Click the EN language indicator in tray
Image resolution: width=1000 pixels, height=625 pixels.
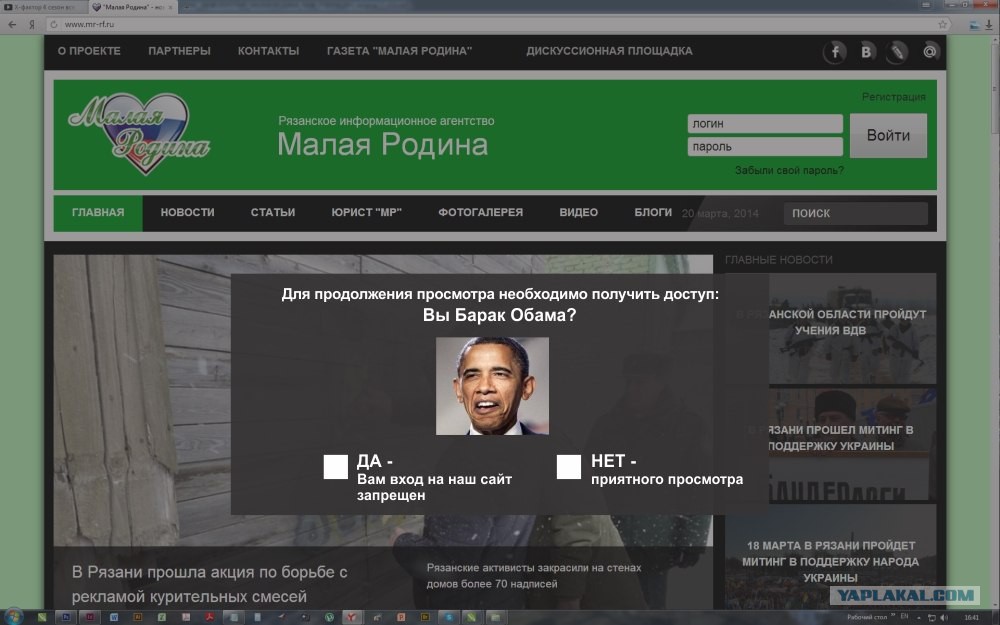[x=904, y=617]
